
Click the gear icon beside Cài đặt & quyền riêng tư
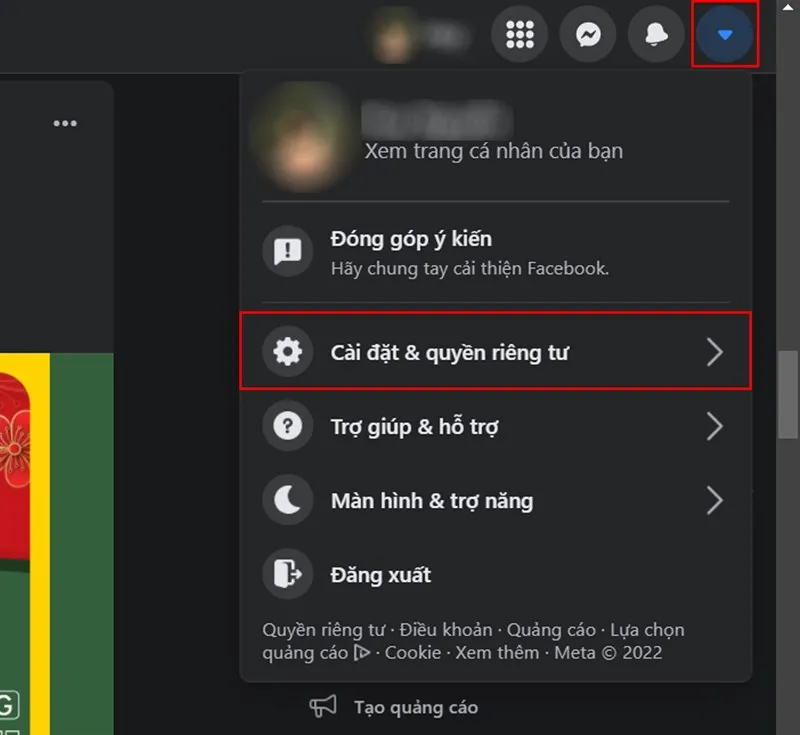[x=287, y=352]
